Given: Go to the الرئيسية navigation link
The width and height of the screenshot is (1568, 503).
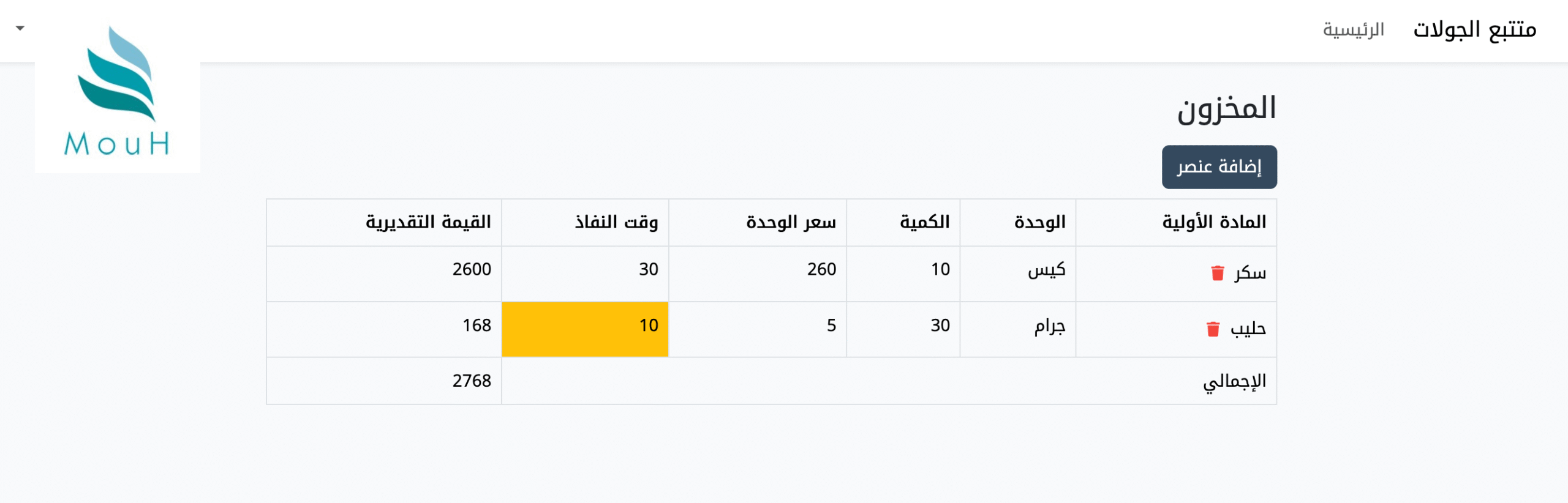Looking at the screenshot, I should tap(1353, 29).
